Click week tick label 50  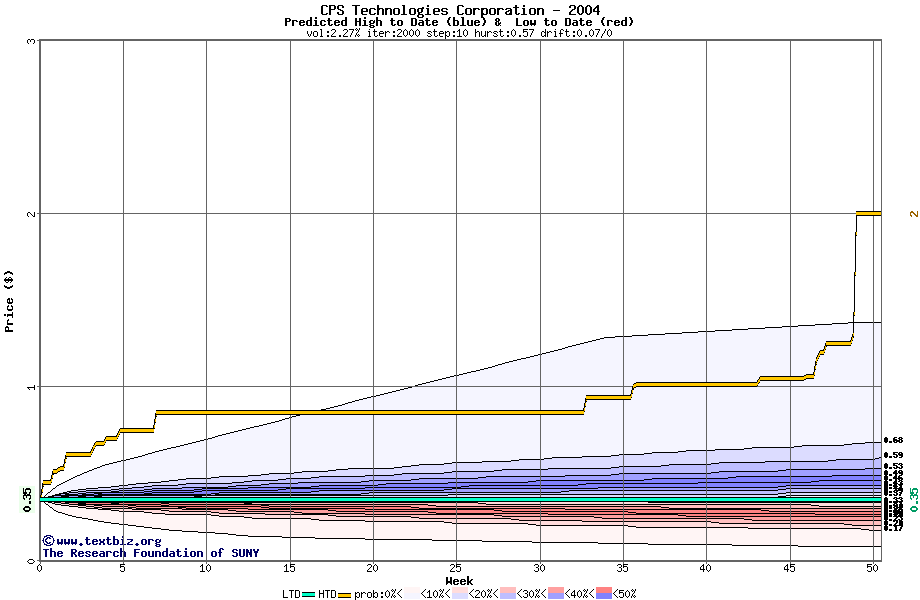[872, 568]
